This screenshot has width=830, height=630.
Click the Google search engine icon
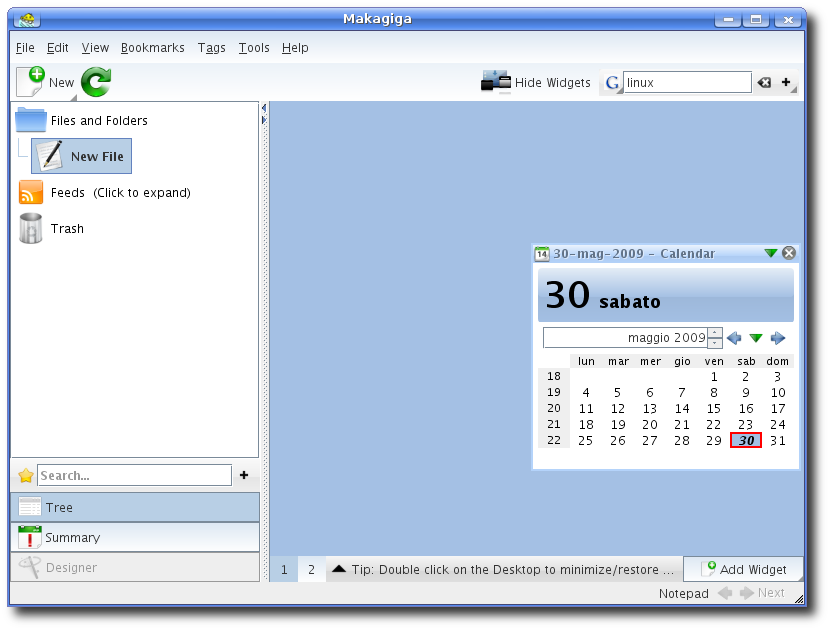[x=612, y=83]
